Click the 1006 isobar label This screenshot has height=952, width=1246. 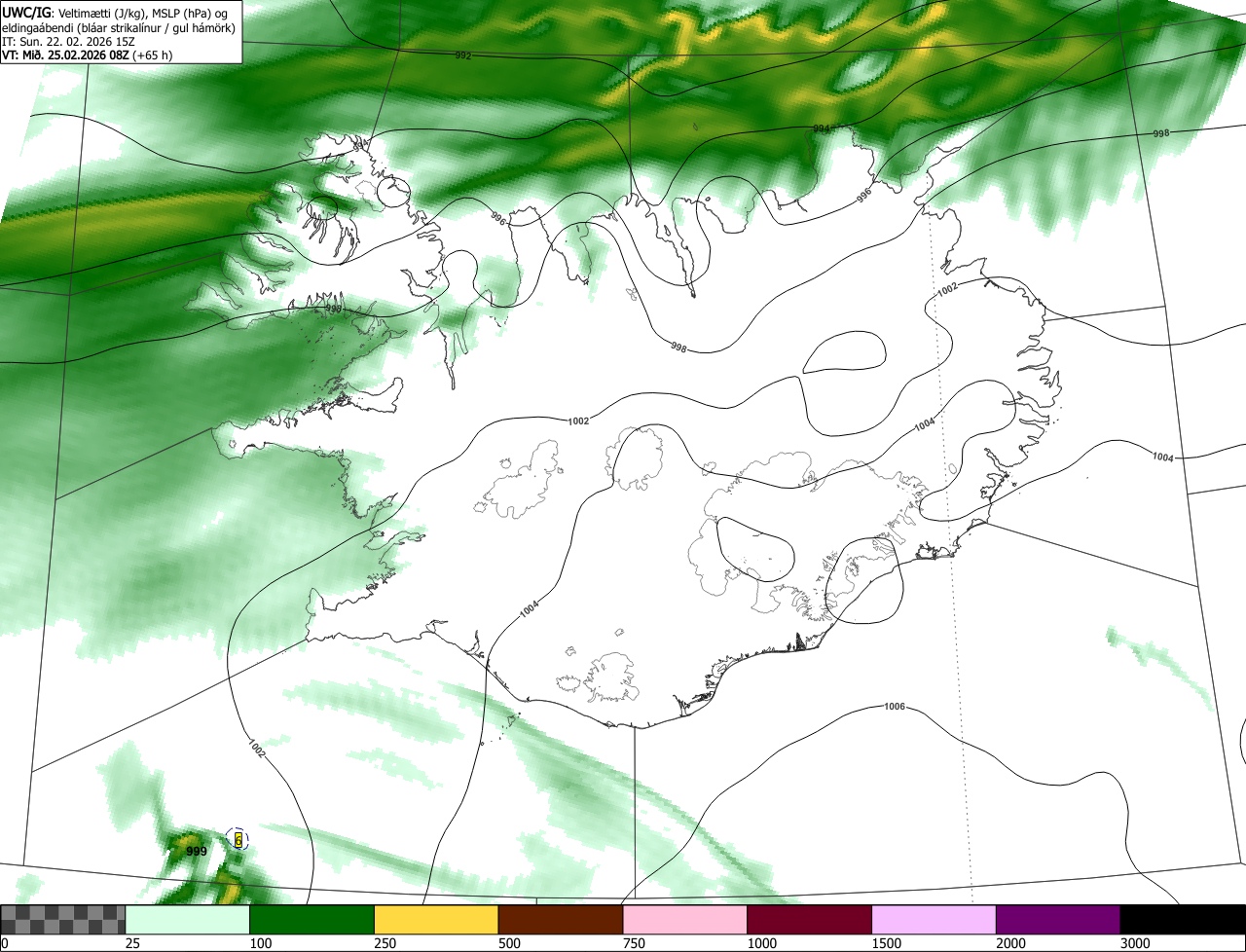[x=895, y=706]
